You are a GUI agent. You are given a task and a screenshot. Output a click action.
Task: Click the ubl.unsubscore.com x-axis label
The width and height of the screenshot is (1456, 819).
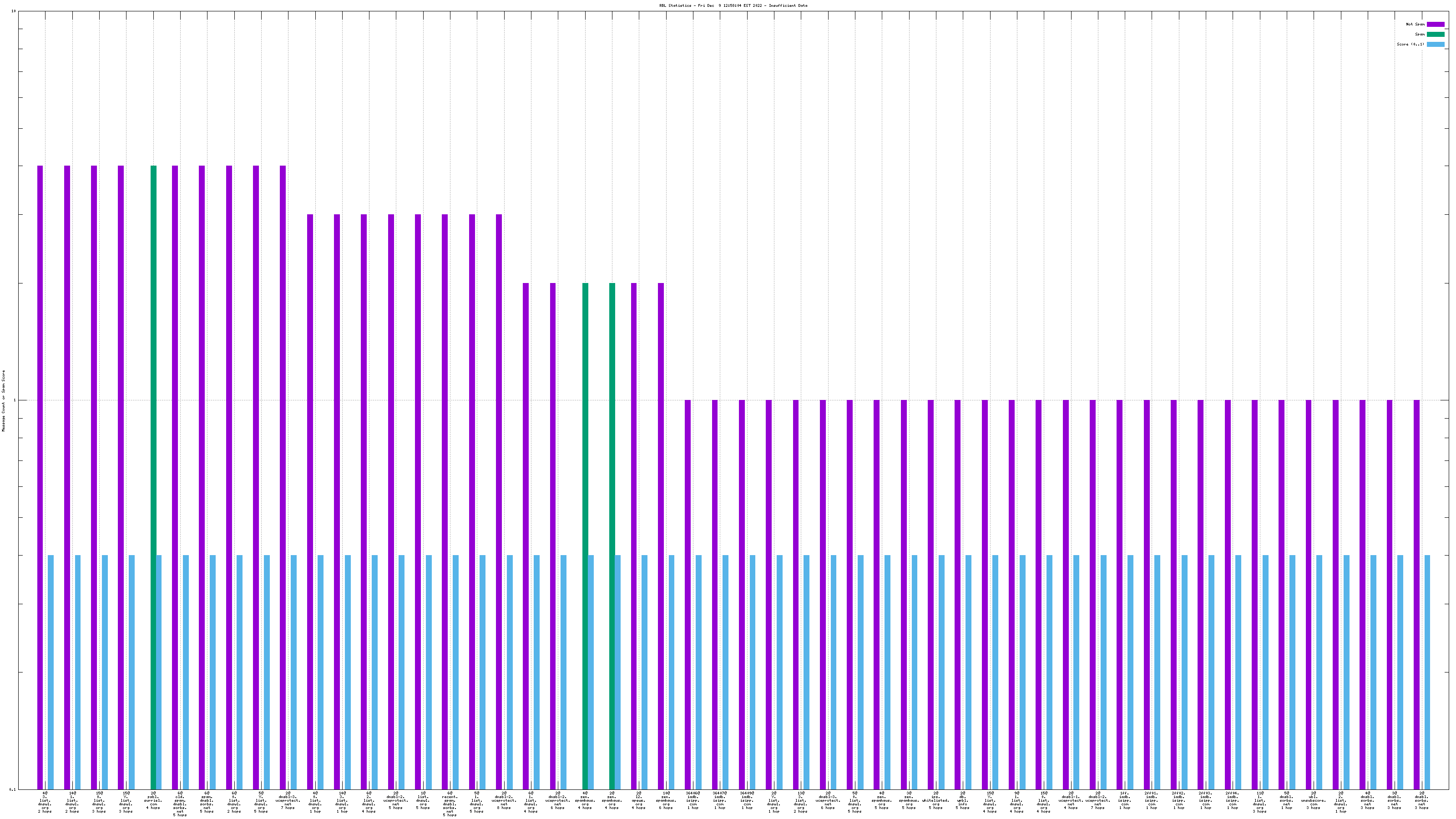[x=1314, y=800]
